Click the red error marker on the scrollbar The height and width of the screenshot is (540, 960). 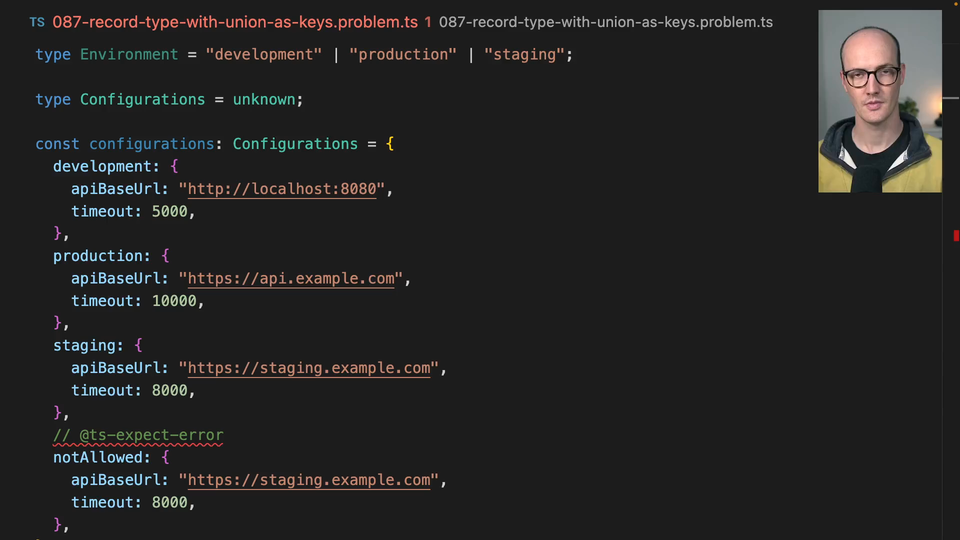pyautogui.click(x=956, y=236)
